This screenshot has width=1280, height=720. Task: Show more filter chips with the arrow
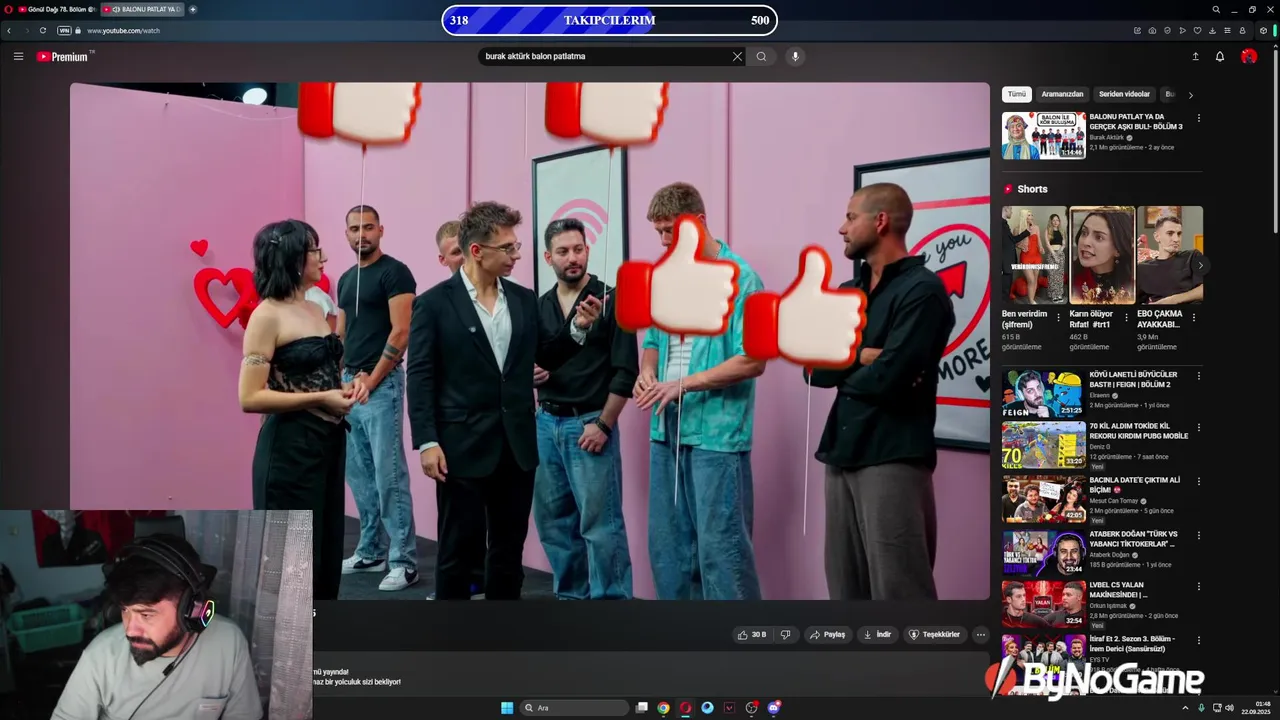click(x=1190, y=95)
